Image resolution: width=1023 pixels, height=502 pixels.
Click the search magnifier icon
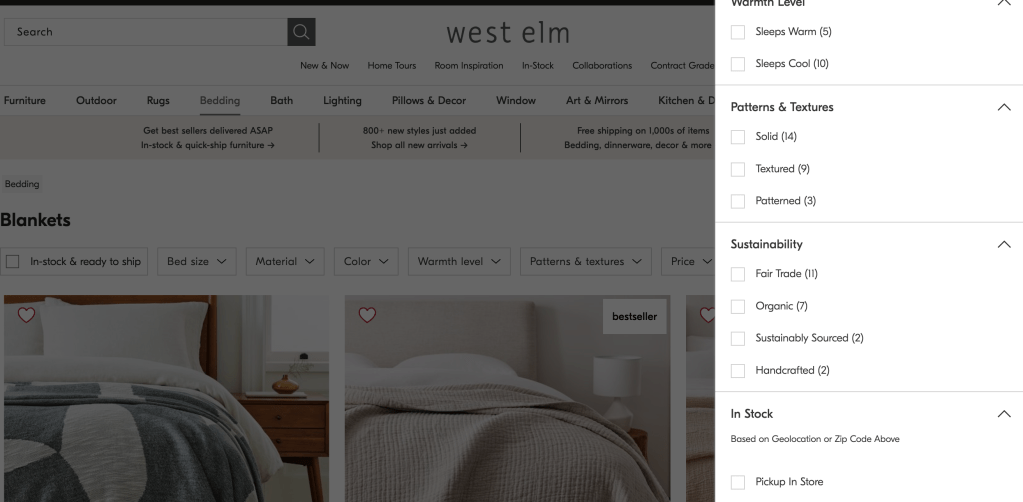click(x=301, y=32)
